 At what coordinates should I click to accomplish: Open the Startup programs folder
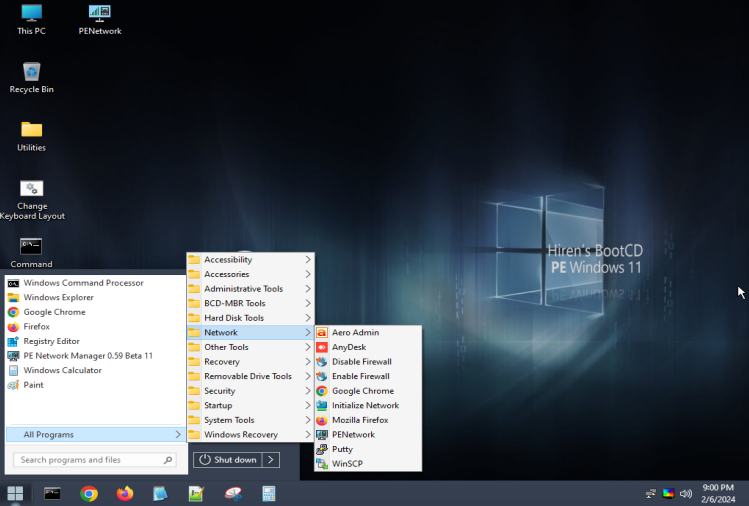[x=250, y=405]
